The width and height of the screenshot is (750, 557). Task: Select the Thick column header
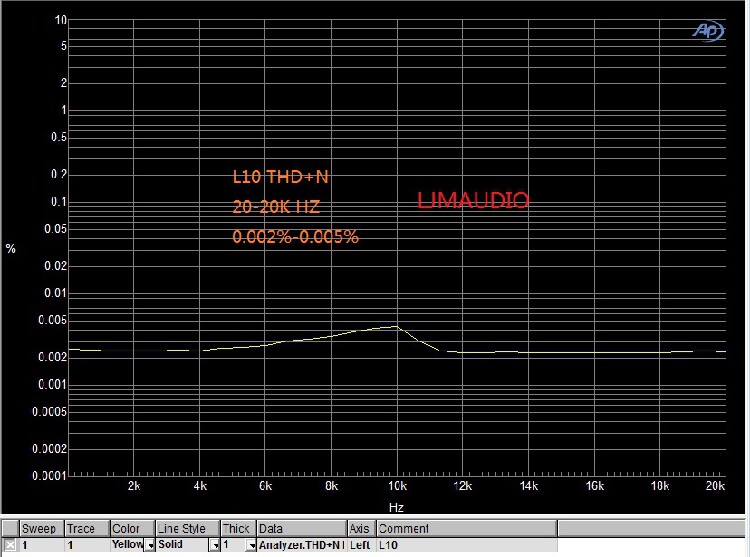coord(238,528)
